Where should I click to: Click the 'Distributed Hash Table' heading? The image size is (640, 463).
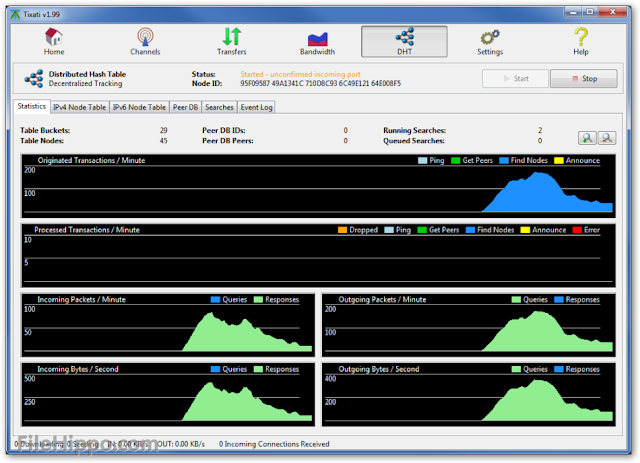(87, 74)
